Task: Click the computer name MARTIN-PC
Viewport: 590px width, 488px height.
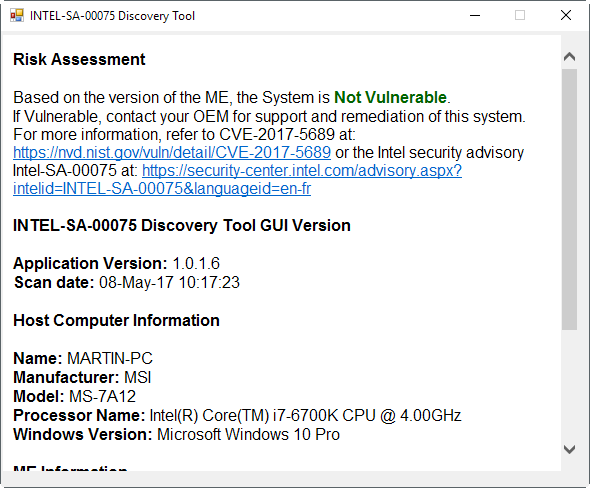Action: [110, 358]
